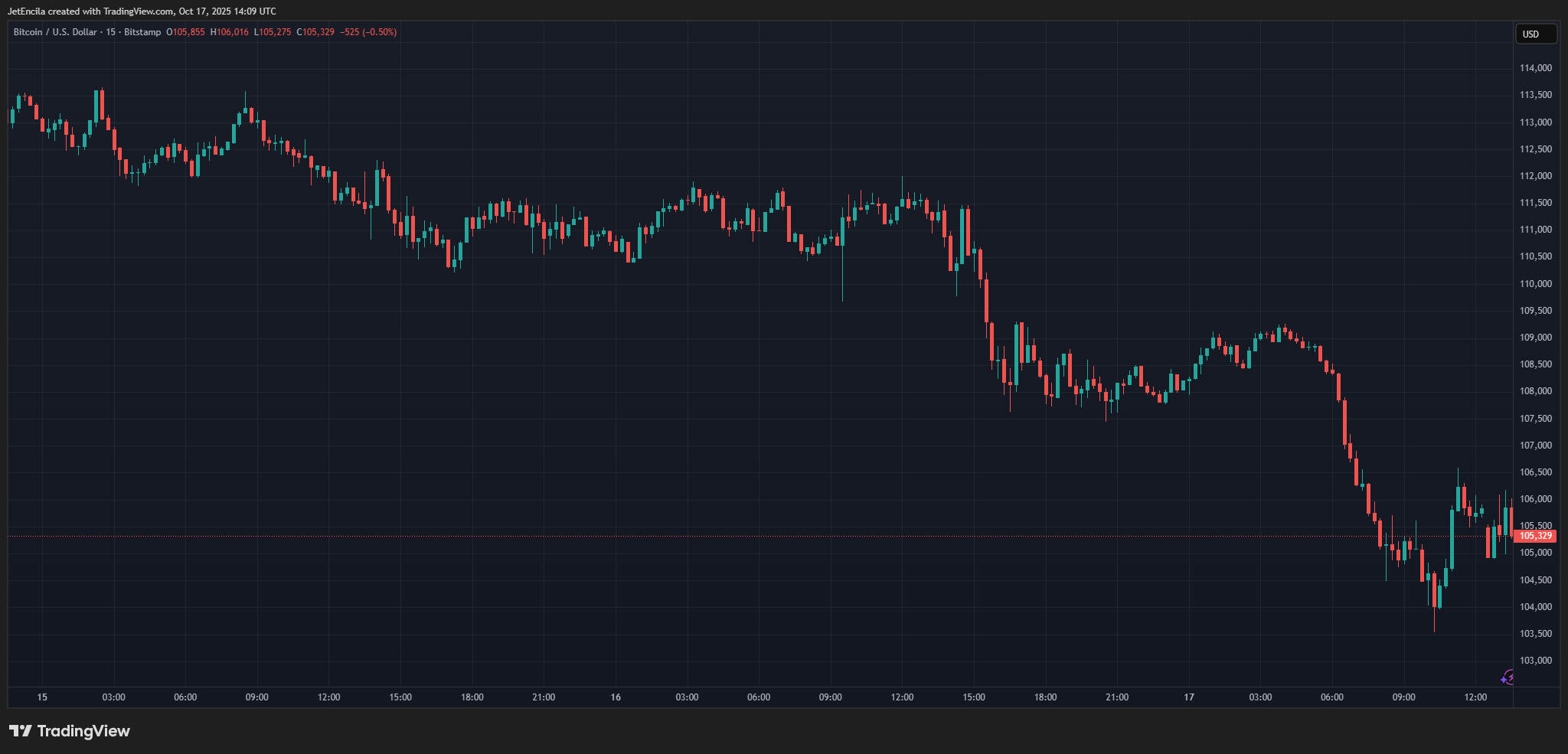Click the TradingView logo icon

tap(21, 731)
